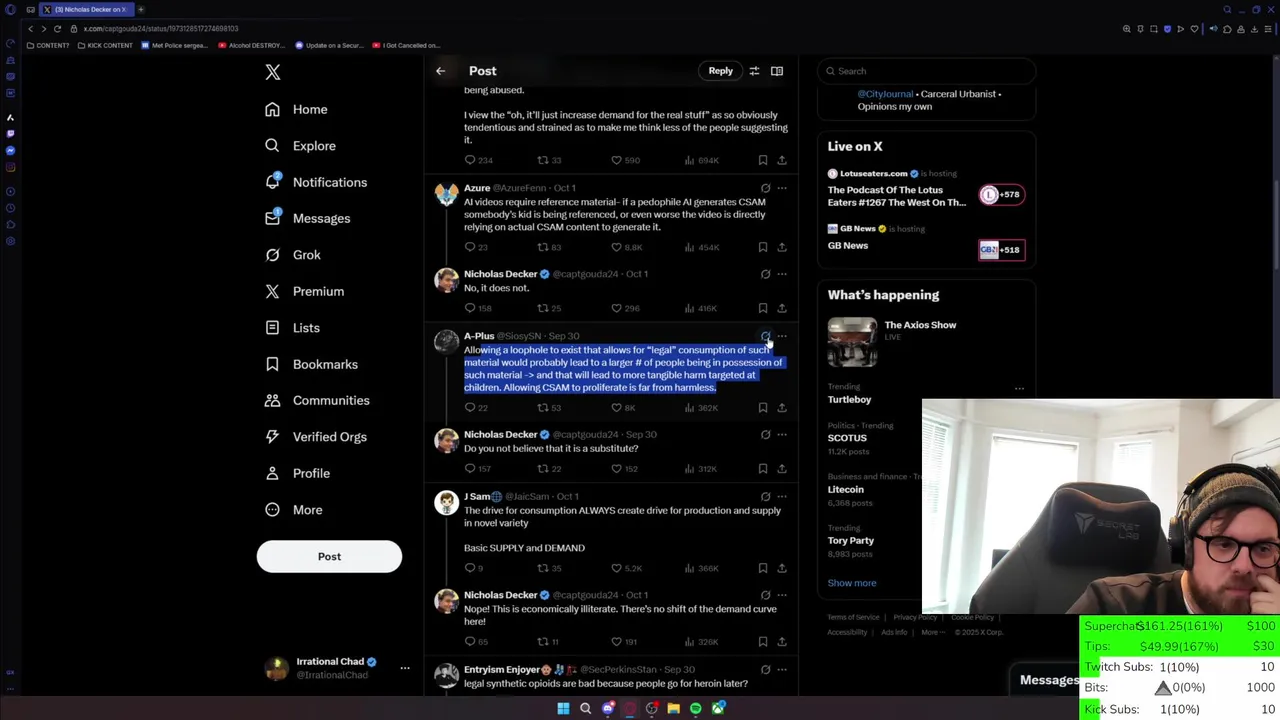
Task: Go back using the arrow beside Post
Action: [440, 71]
